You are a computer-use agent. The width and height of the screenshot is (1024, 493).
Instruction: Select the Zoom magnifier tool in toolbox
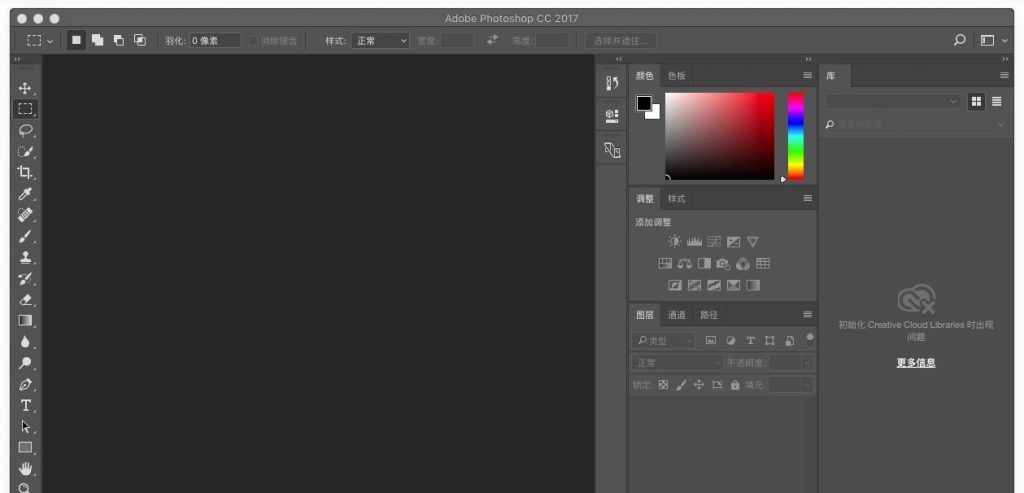pyautogui.click(x=25, y=488)
